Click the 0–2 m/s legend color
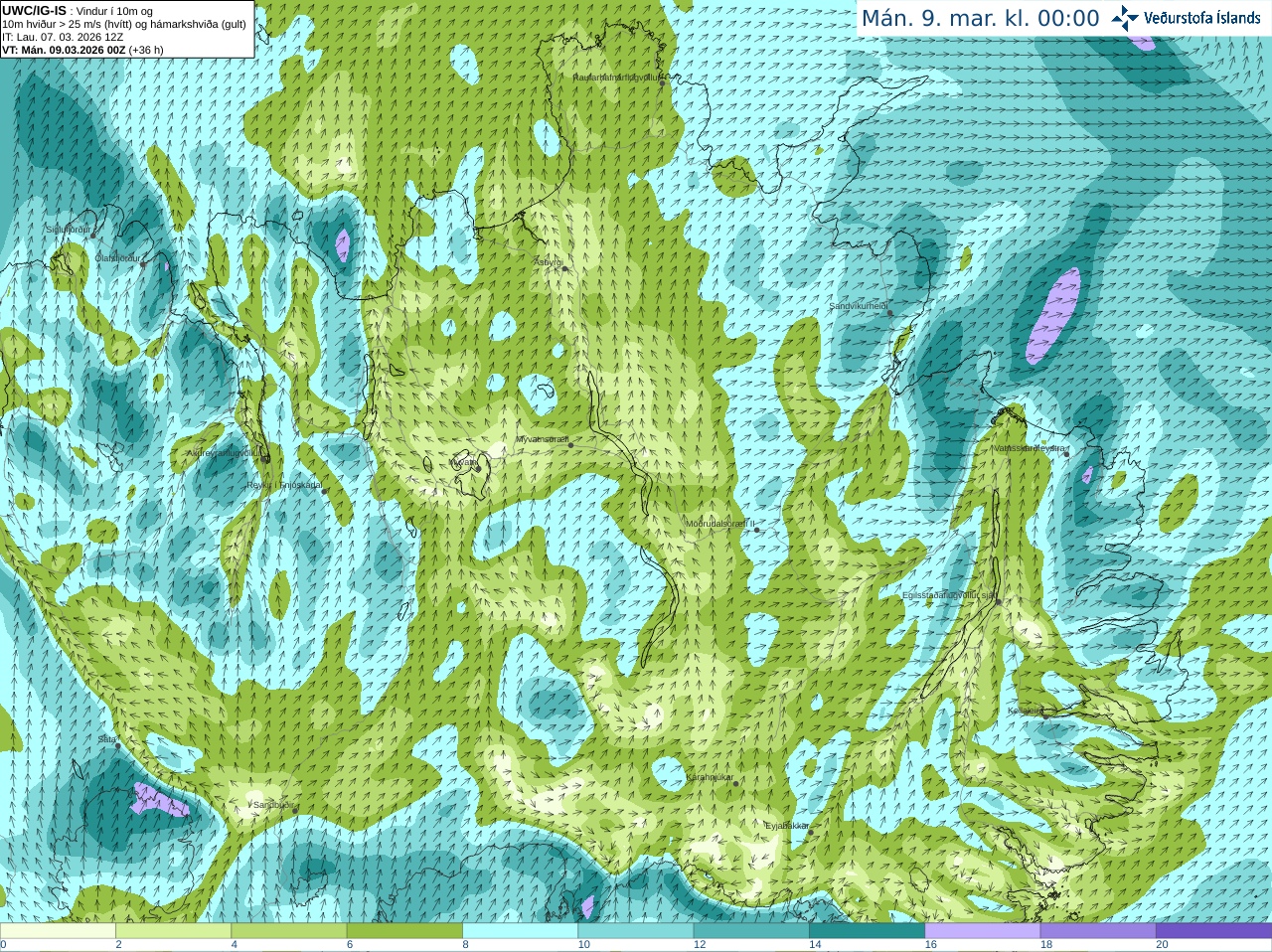The image size is (1272, 952). [x=59, y=931]
